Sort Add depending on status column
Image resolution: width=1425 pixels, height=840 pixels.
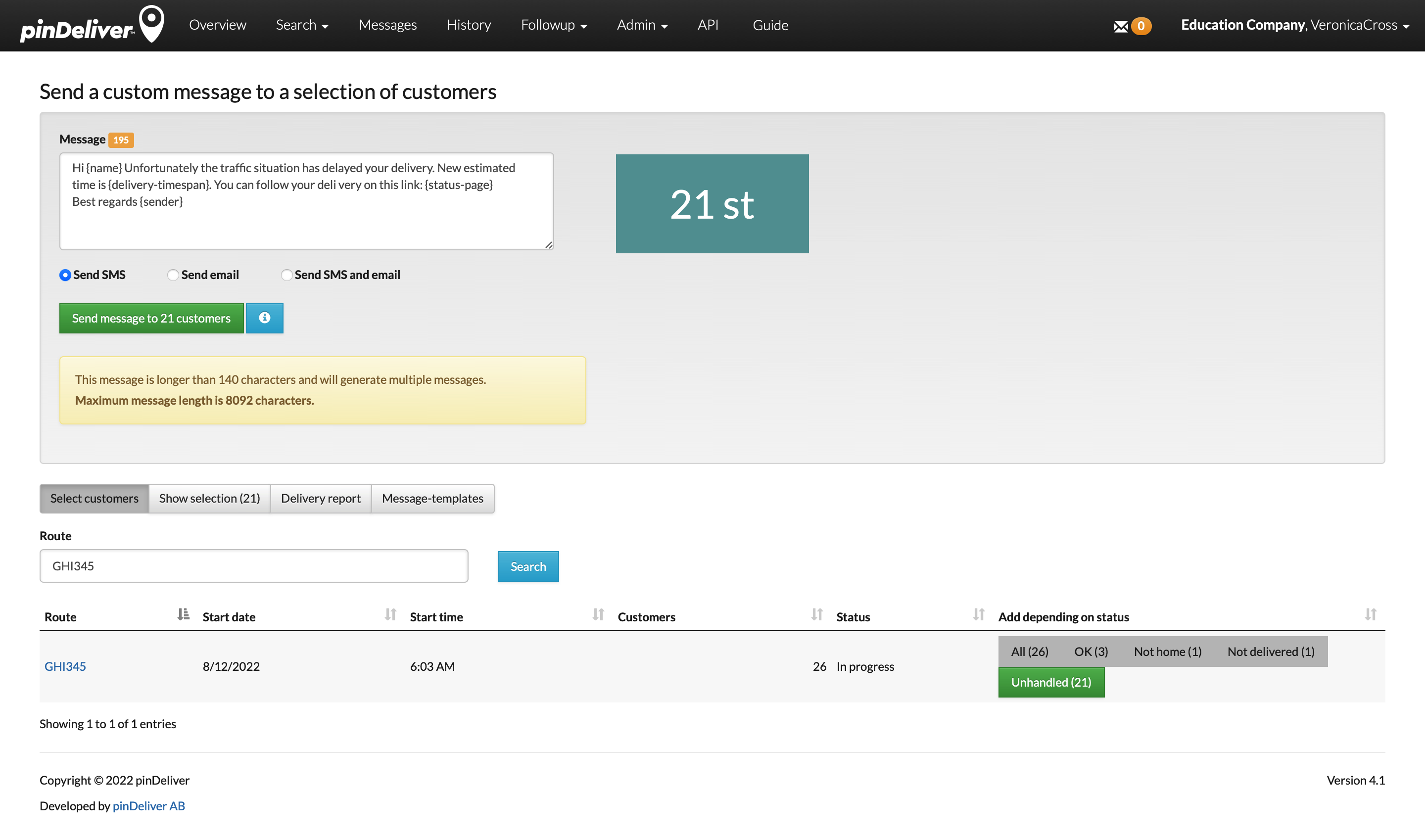(1370, 615)
